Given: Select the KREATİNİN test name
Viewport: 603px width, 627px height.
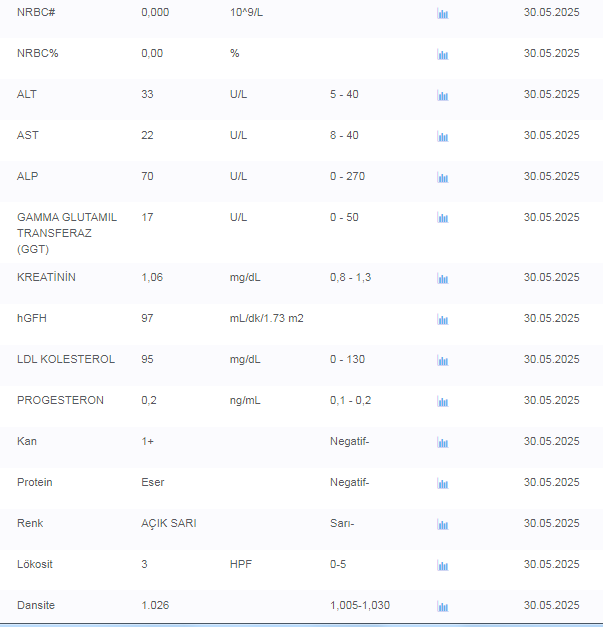Looking at the screenshot, I should click(46, 277).
